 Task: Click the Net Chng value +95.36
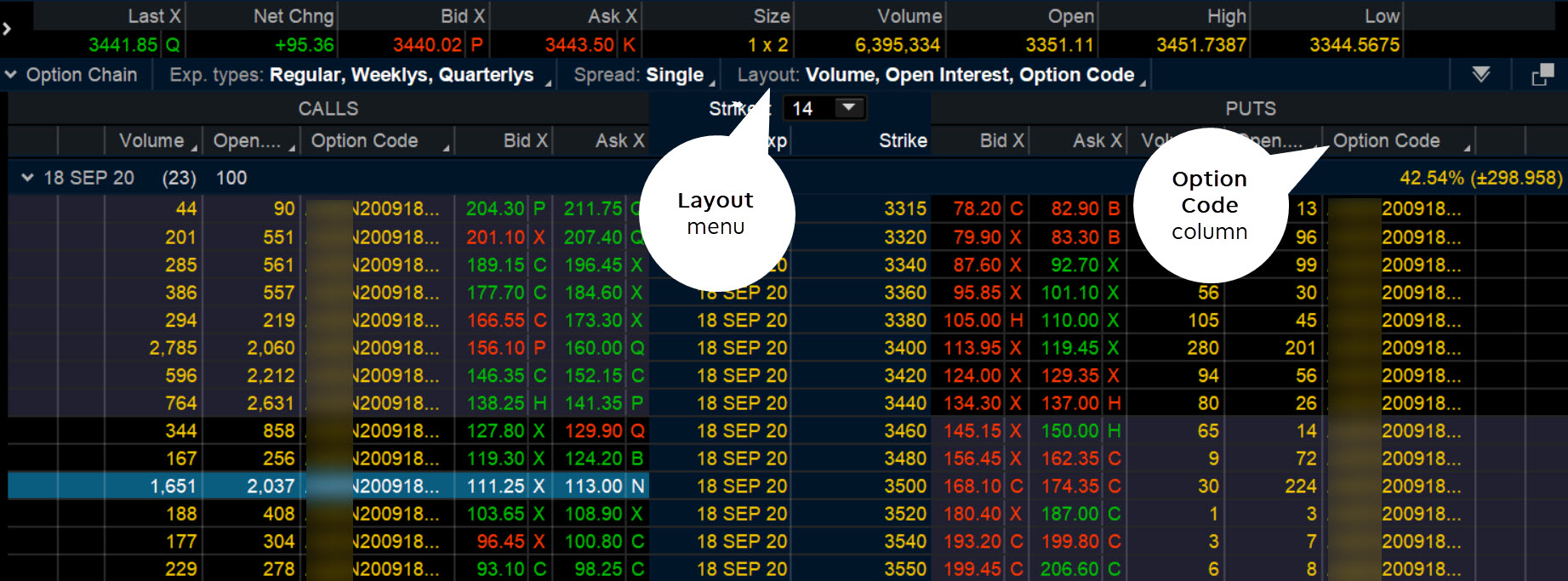(304, 45)
